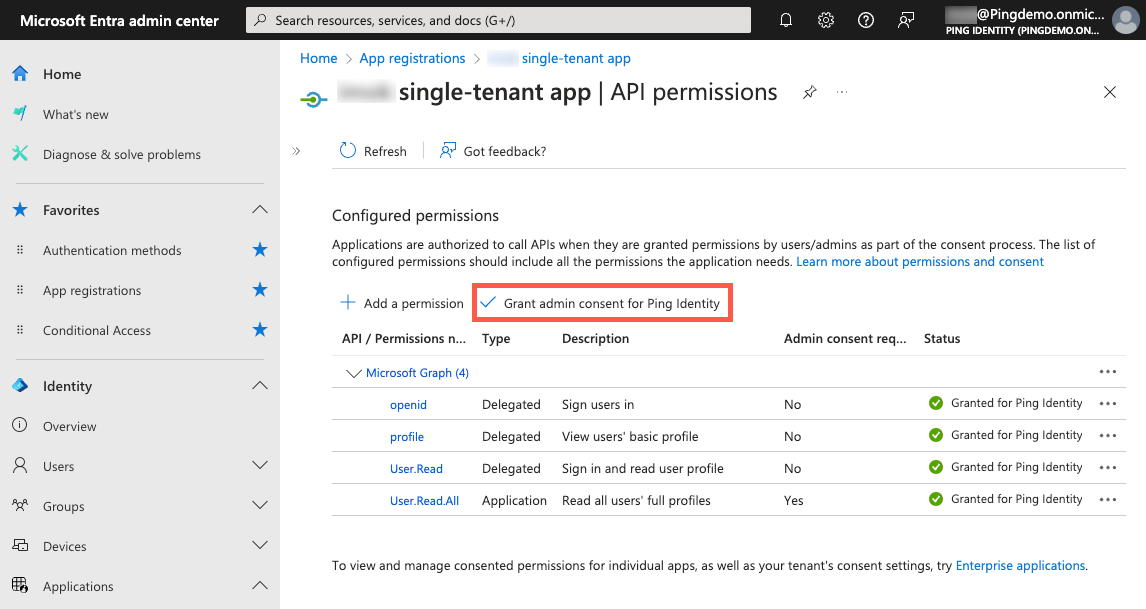Open the notifications bell

786,19
